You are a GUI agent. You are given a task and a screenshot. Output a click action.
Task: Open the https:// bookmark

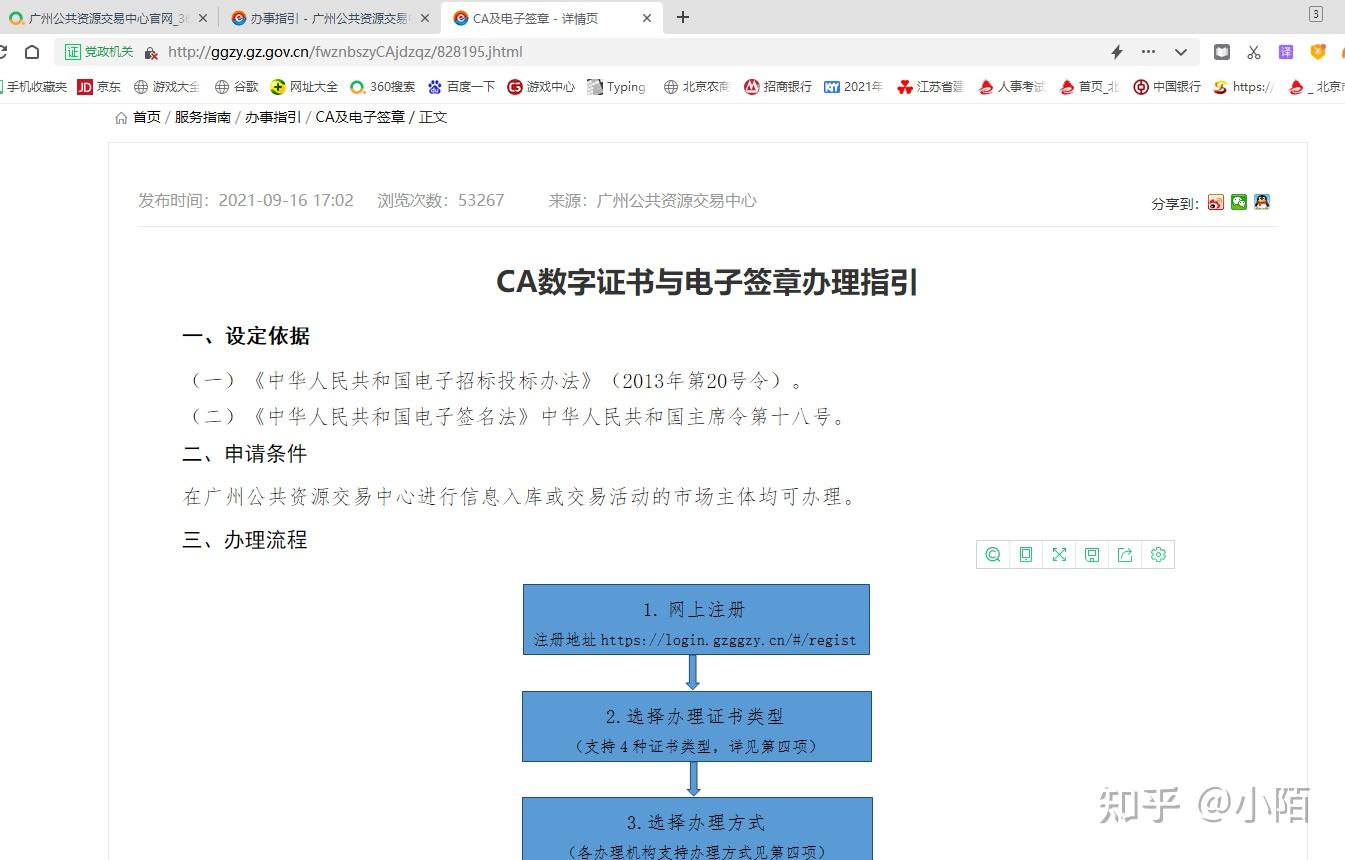click(1243, 87)
